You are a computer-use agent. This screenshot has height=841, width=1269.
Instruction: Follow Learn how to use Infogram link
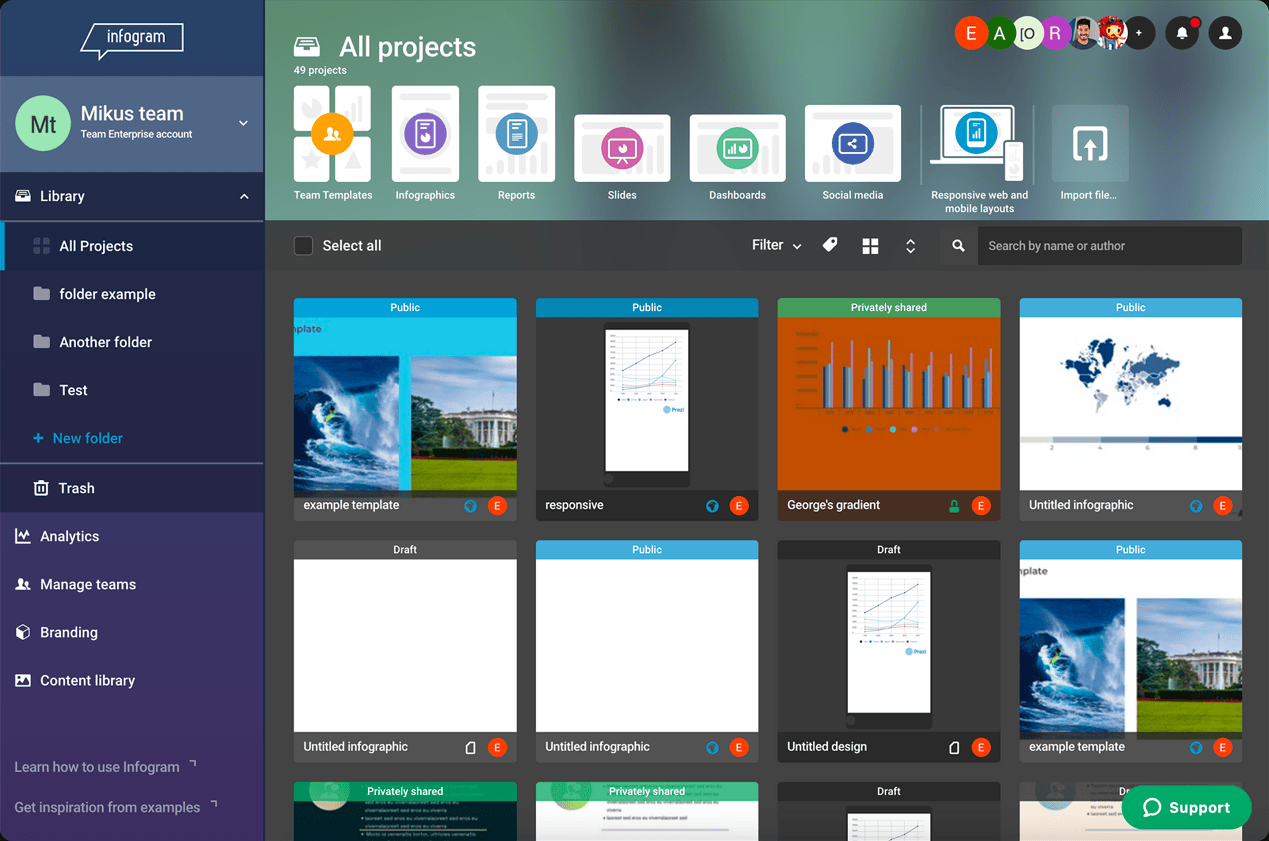105,767
